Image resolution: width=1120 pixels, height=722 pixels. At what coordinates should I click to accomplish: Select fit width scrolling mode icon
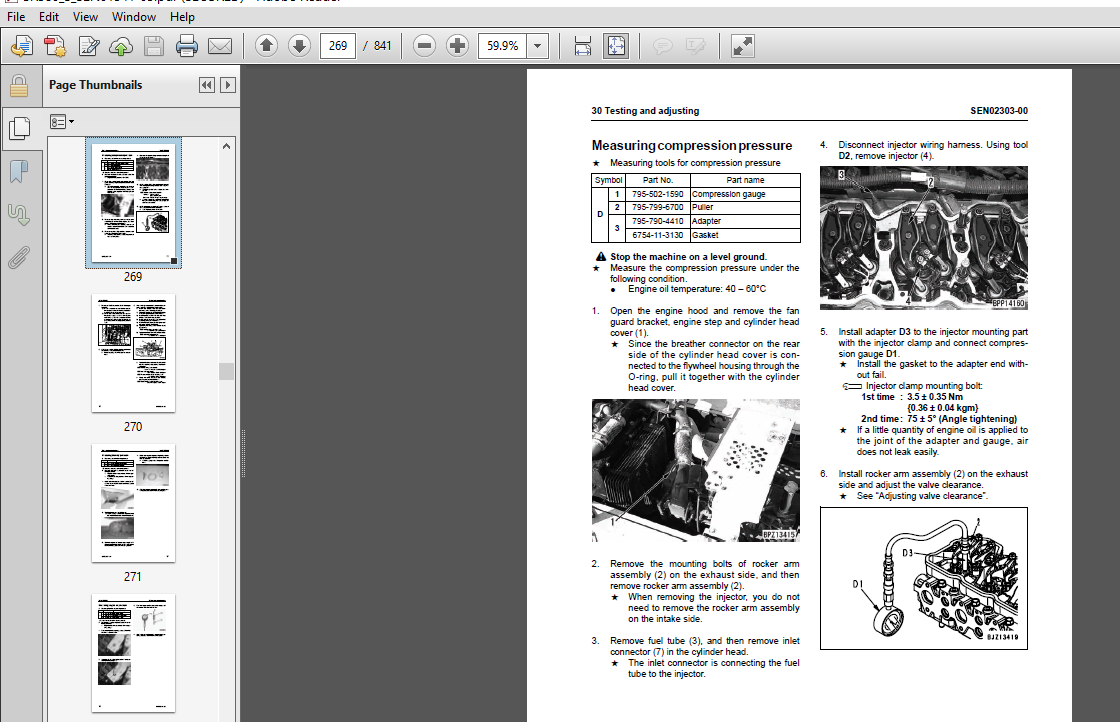pos(583,46)
